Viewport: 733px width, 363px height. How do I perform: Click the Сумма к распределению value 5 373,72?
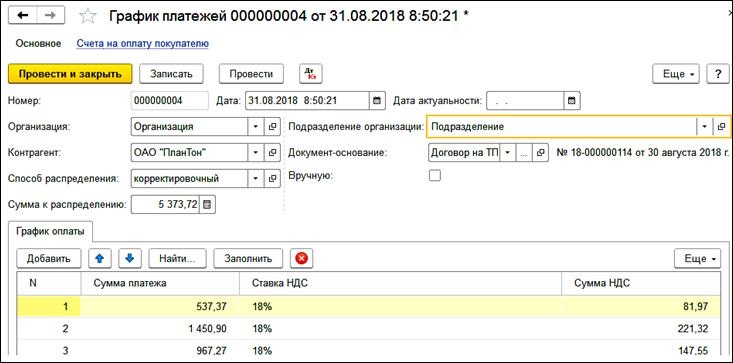165,204
